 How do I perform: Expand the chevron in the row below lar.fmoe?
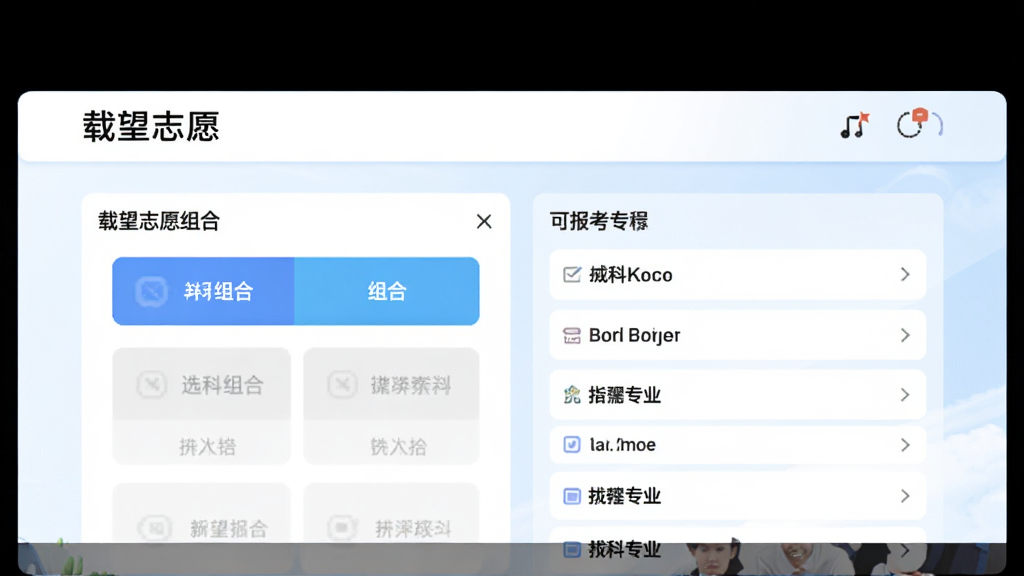click(x=905, y=496)
